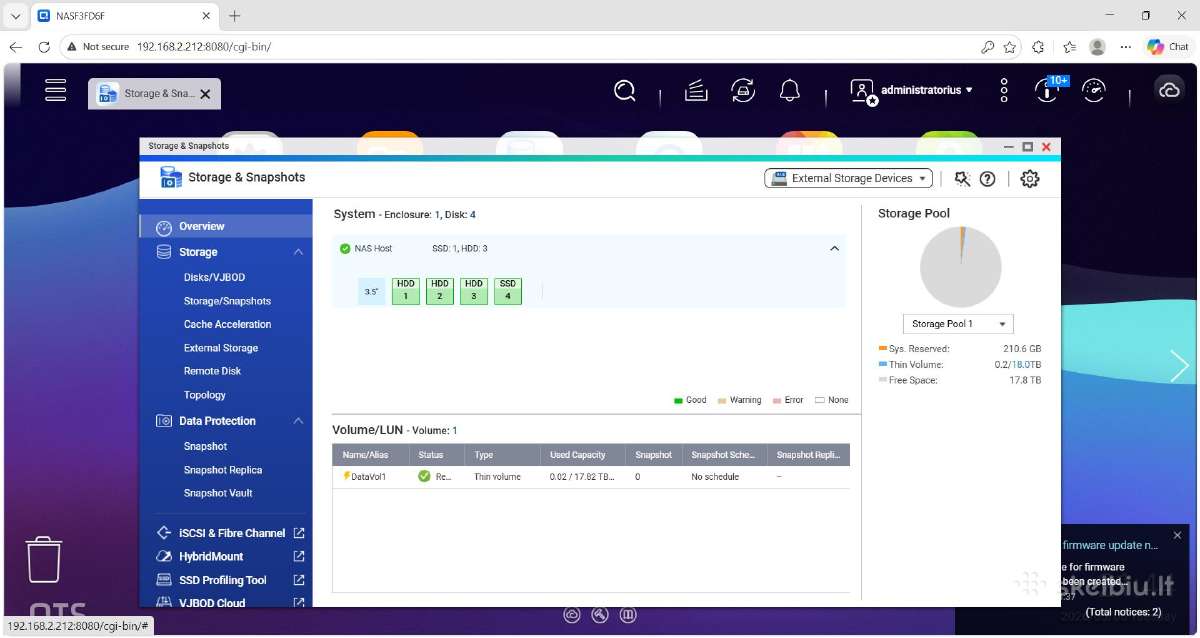
Task: Sort by Used Capacity column header
Action: (x=584, y=455)
